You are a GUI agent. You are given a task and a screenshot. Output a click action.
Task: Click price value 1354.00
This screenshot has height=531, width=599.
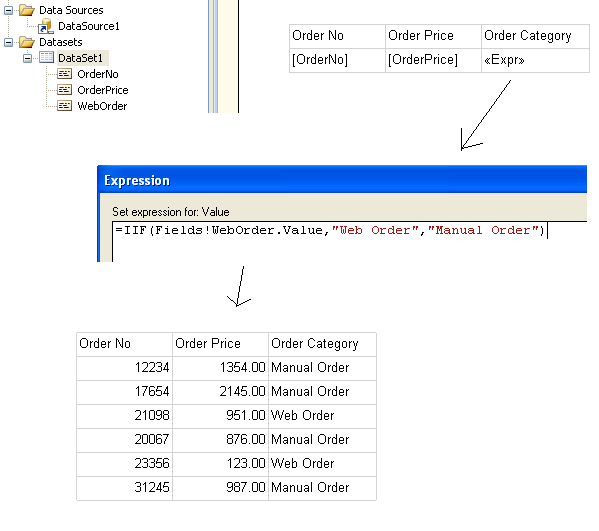pyautogui.click(x=243, y=367)
